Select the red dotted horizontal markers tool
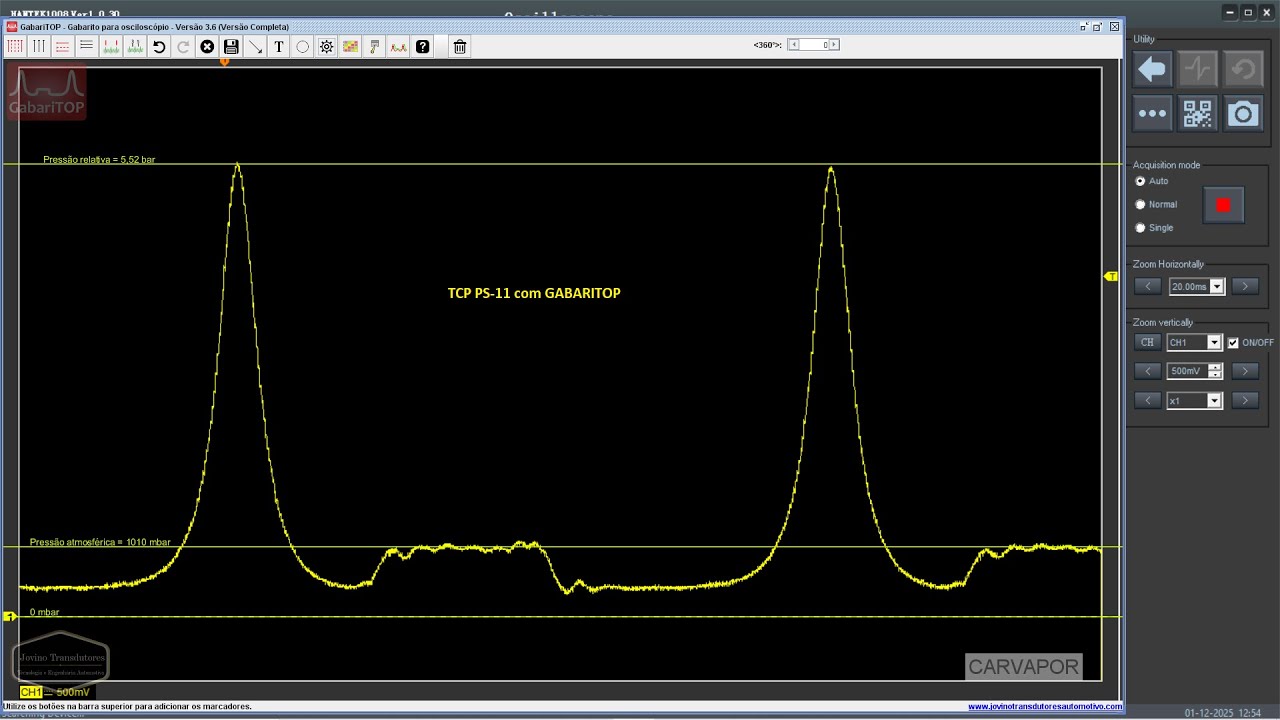Image resolution: width=1280 pixels, height=720 pixels. [x=63, y=46]
